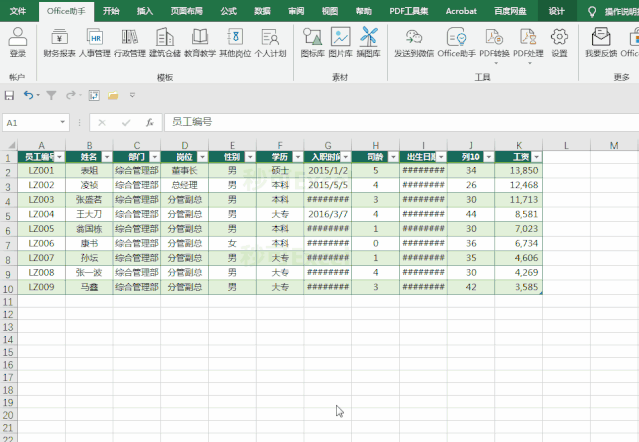Switch to the 开始 tab
This screenshot has width=639, height=442.
pos(111,11)
